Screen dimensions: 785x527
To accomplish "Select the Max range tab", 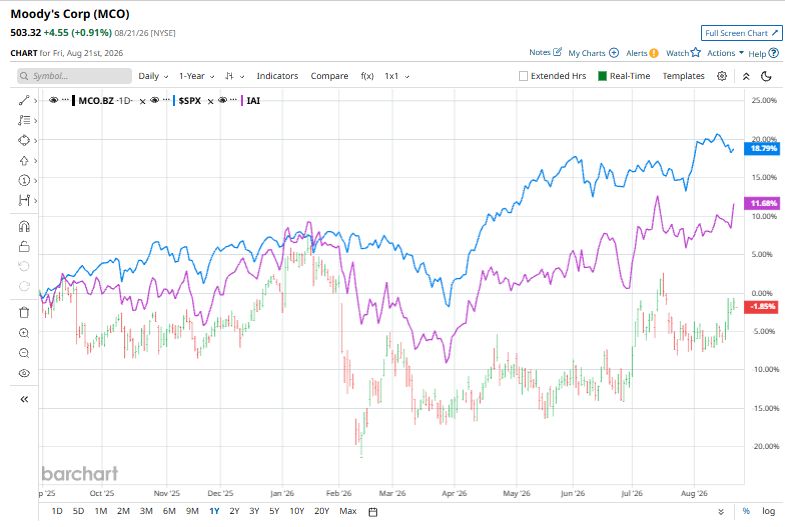I will (x=348, y=511).
